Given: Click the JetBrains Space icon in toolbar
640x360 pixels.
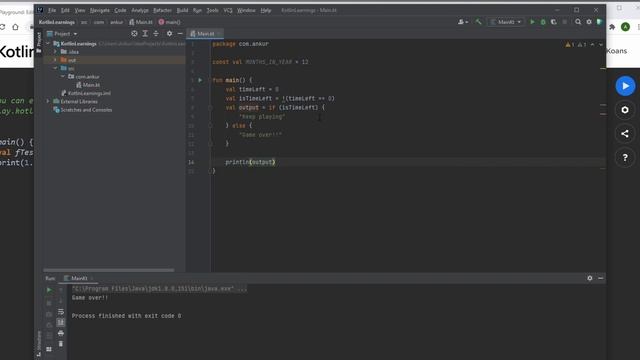Looking at the screenshot, I should pos(600,22).
